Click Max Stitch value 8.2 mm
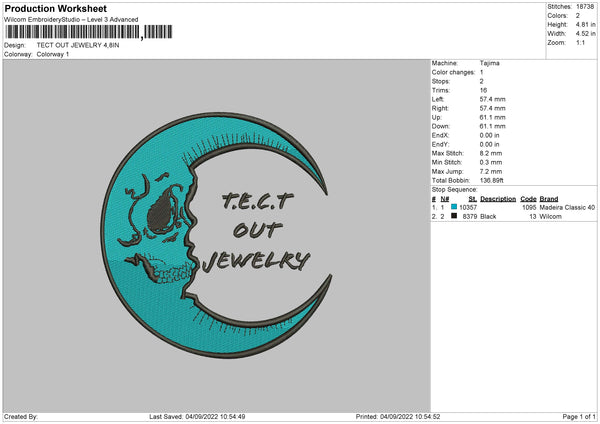600x424 pixels. tap(491, 153)
